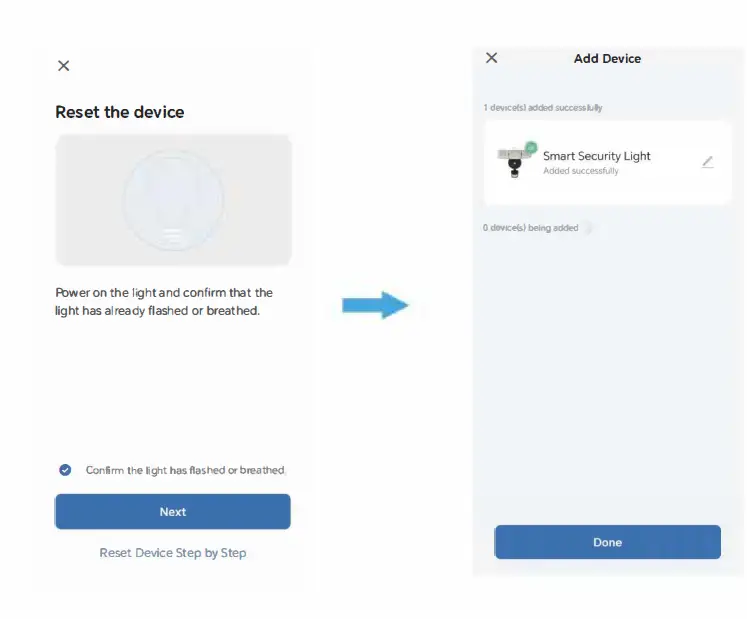The height and width of the screenshot is (619, 747).
Task: Tap the 'Confirm the light has flashed' label
Action: [185, 470]
